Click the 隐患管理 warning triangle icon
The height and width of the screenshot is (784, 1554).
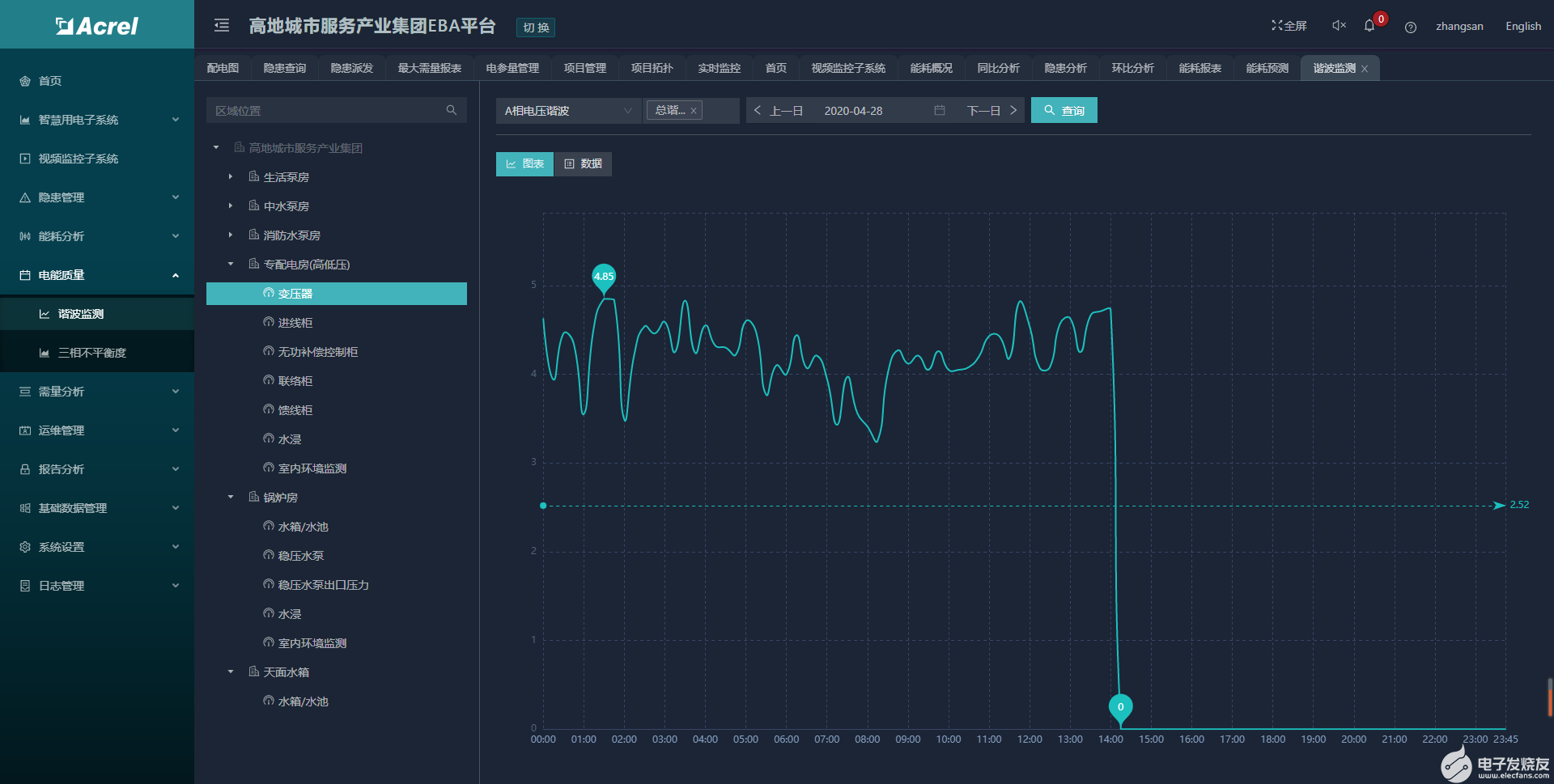pyautogui.click(x=25, y=197)
